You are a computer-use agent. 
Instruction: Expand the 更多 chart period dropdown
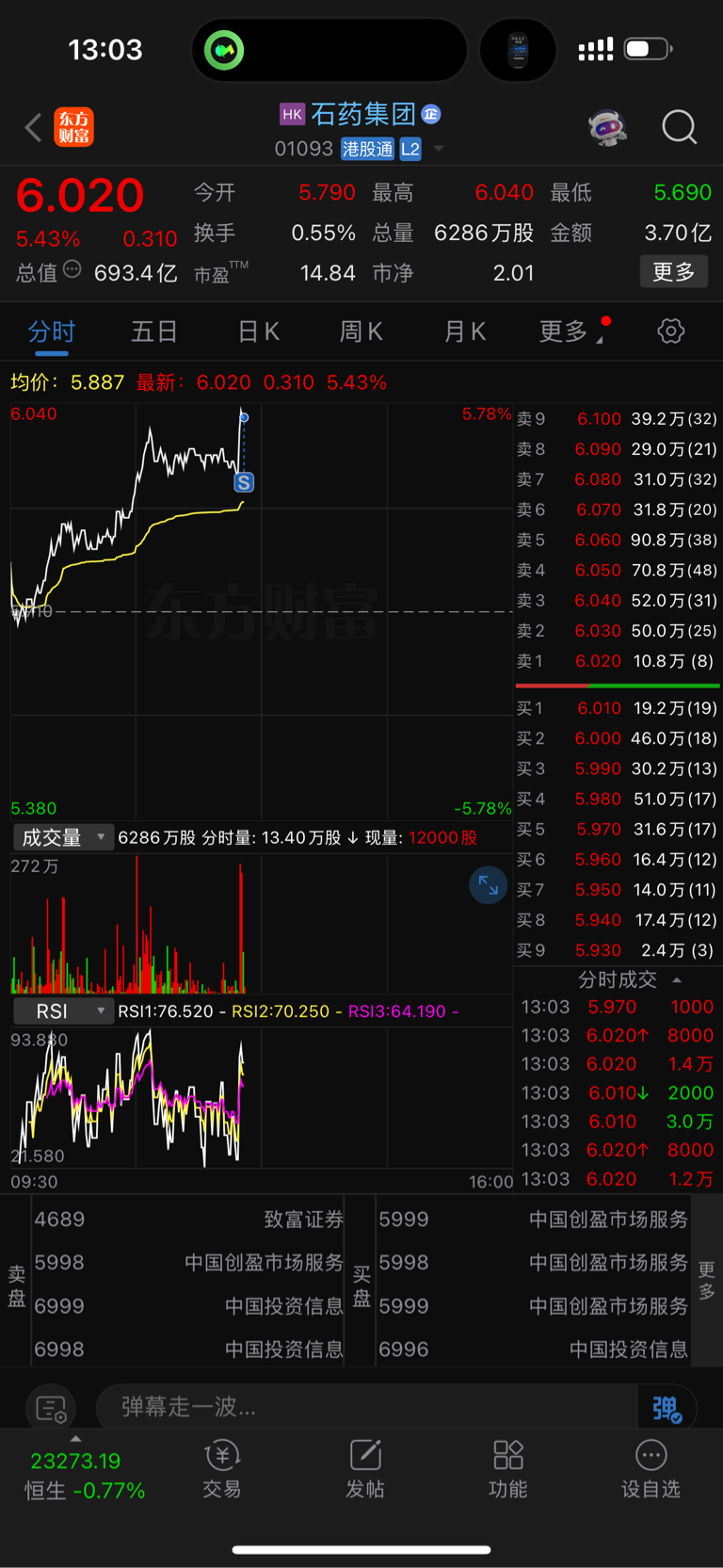tap(570, 331)
